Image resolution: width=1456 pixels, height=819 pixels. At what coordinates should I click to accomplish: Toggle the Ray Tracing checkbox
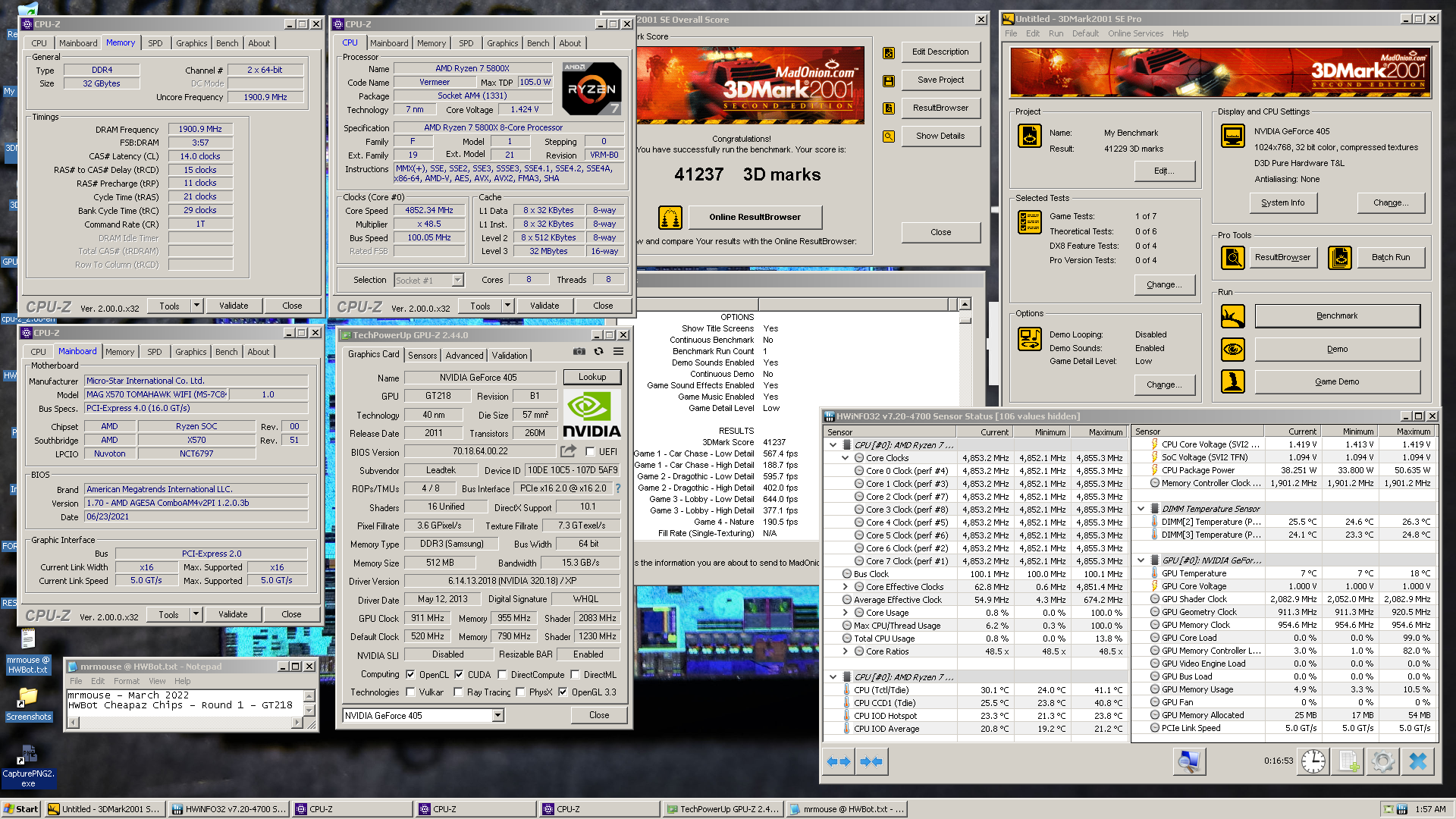[x=458, y=692]
